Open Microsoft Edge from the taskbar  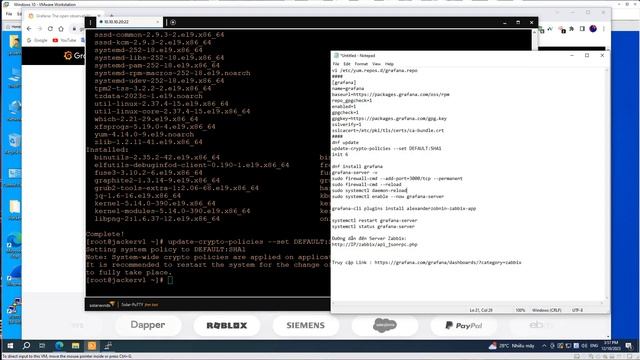click(x=59, y=346)
